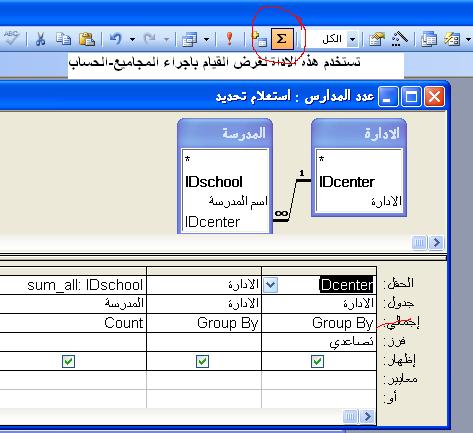Screen dimensions: 473x433
Task: Click the Show Table icon
Action: tap(260, 39)
